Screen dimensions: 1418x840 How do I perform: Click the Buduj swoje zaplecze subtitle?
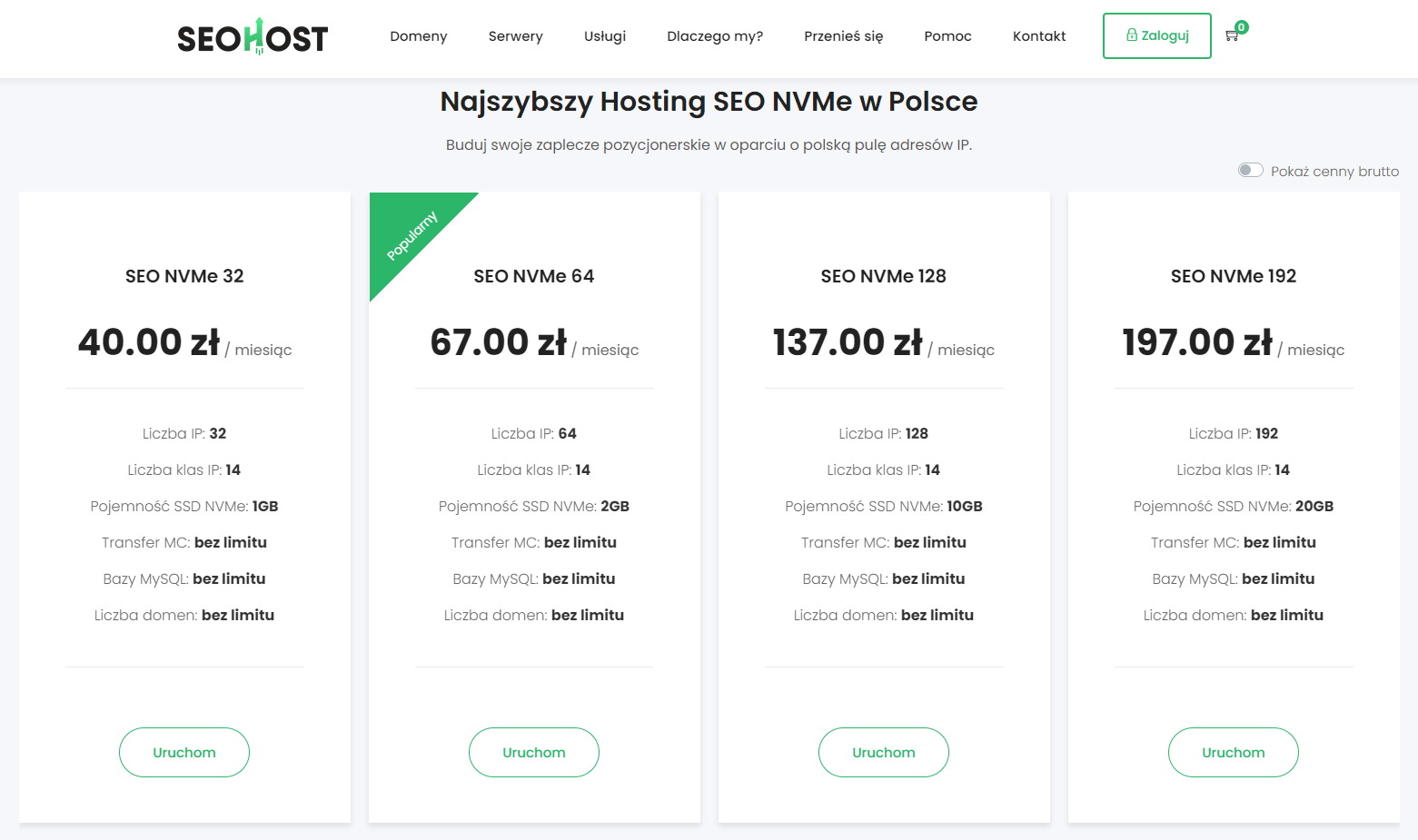click(709, 145)
